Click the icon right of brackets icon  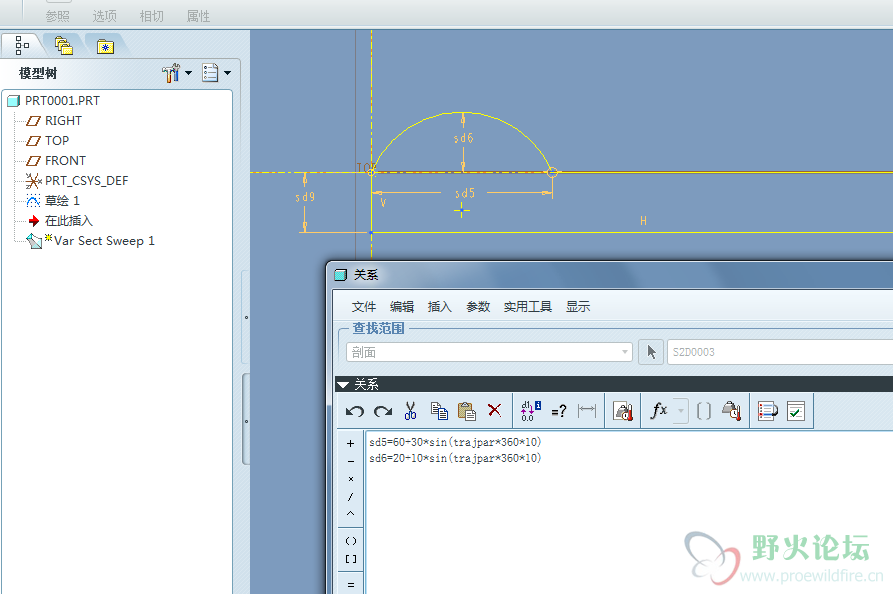pyautogui.click(x=731, y=411)
